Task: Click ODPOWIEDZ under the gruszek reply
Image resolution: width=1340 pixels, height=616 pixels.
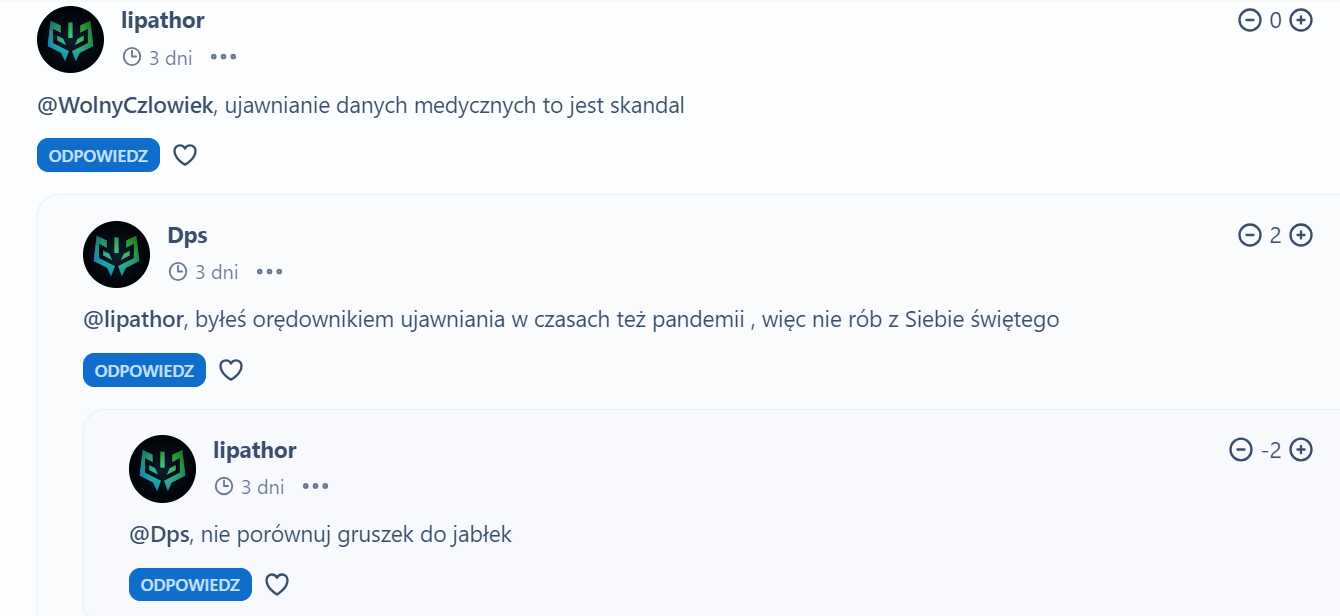Action: 190,585
